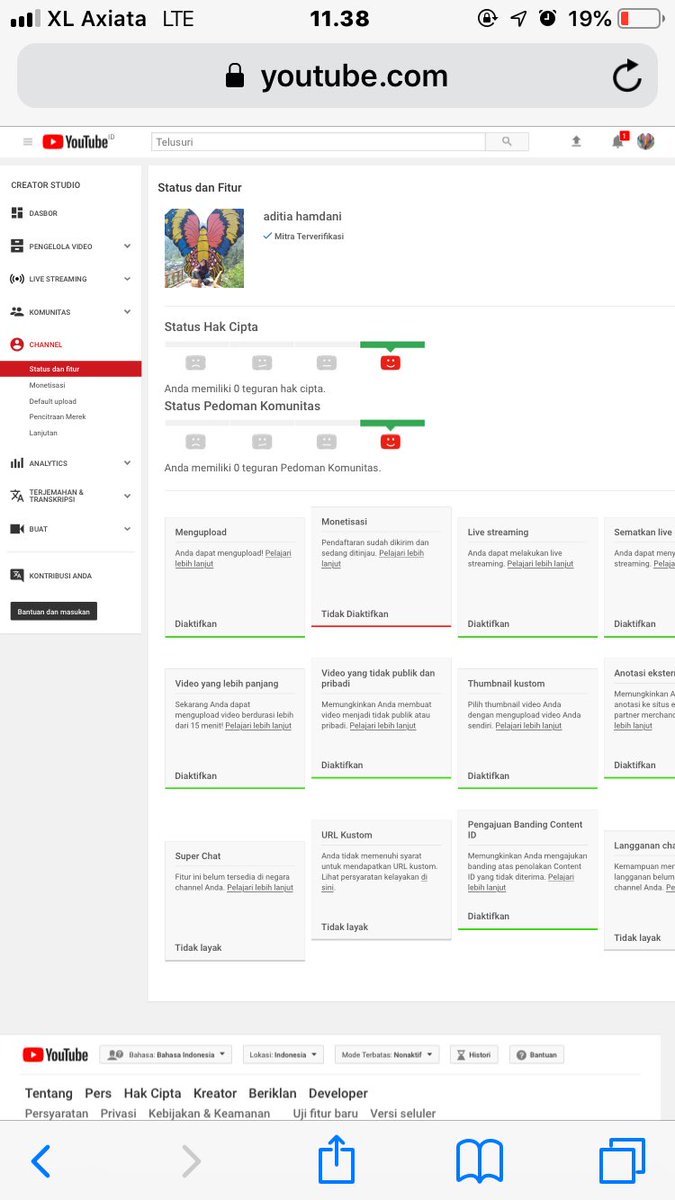675x1200 pixels.
Task: Tap the Safari back arrow
Action: click(41, 1161)
